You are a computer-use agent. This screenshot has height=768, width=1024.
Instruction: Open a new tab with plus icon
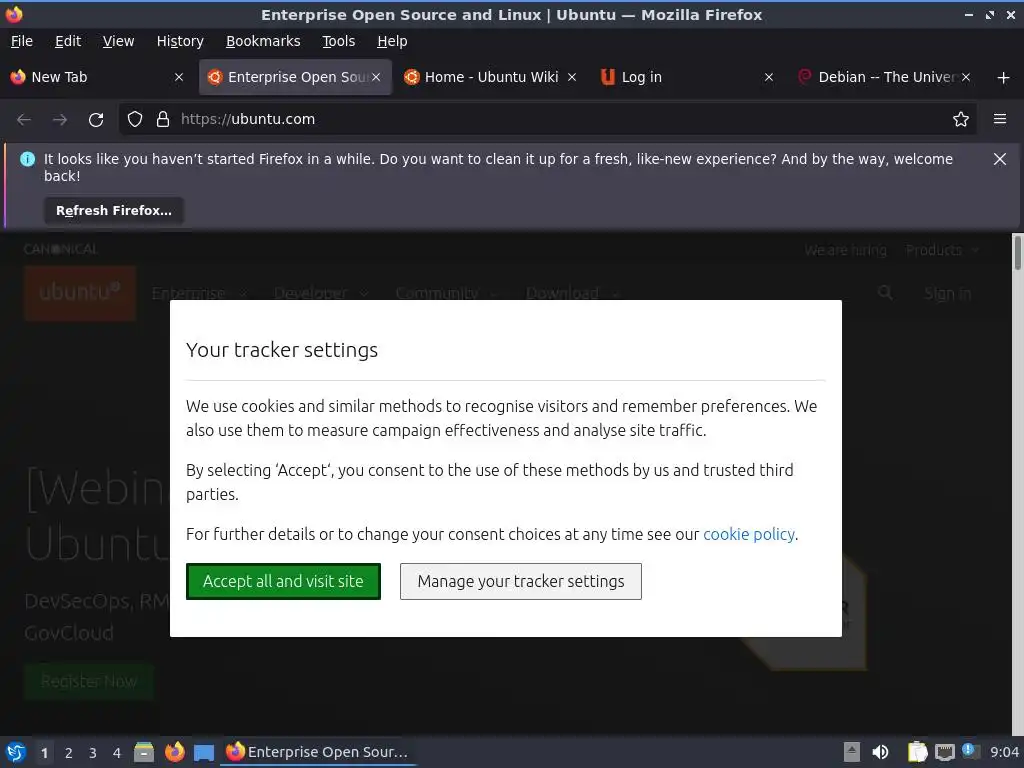tap(1003, 78)
